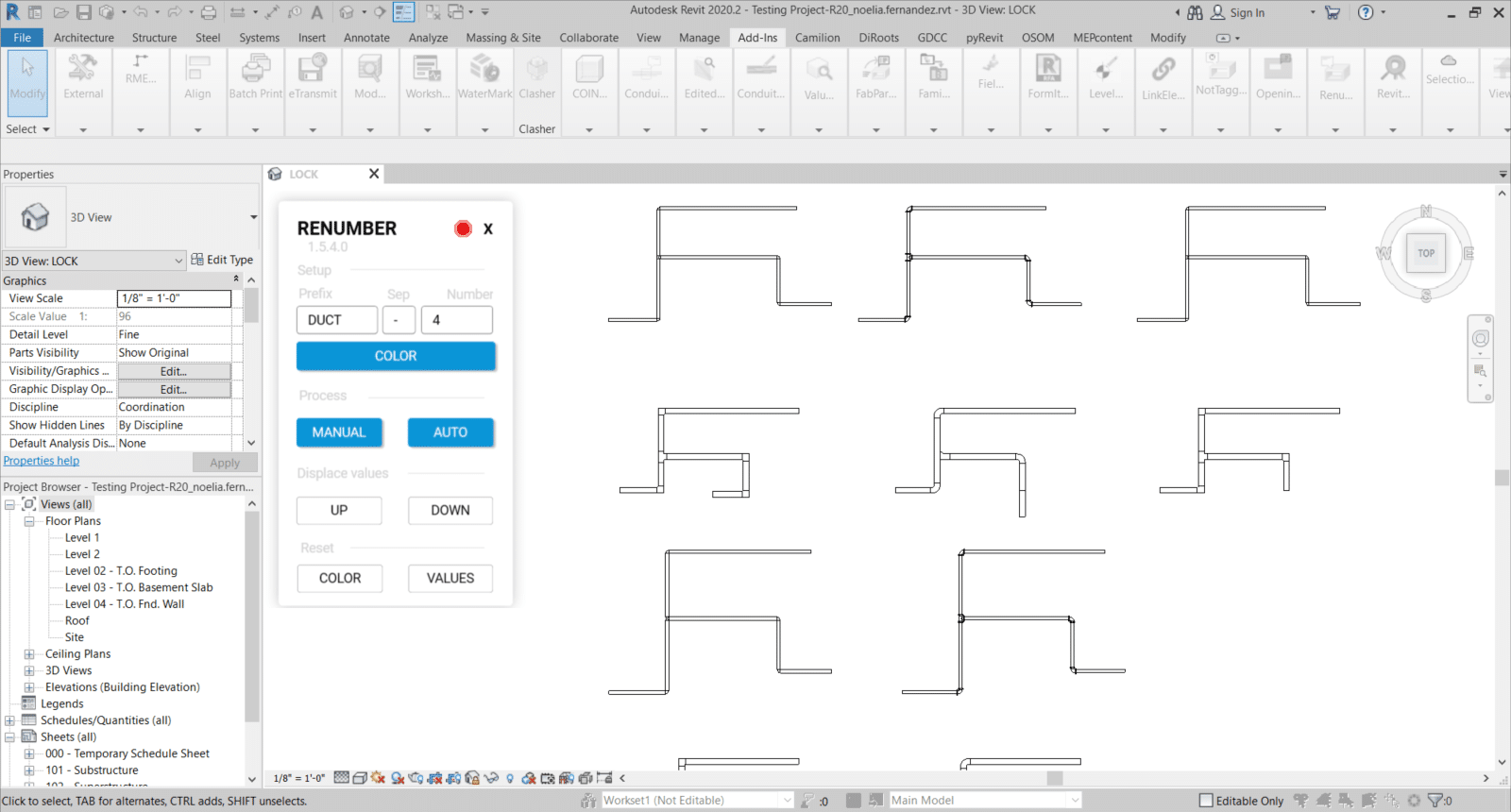The width and height of the screenshot is (1511, 812).
Task: Expand the Elevations (Building Elevation) node
Action: pos(29,687)
